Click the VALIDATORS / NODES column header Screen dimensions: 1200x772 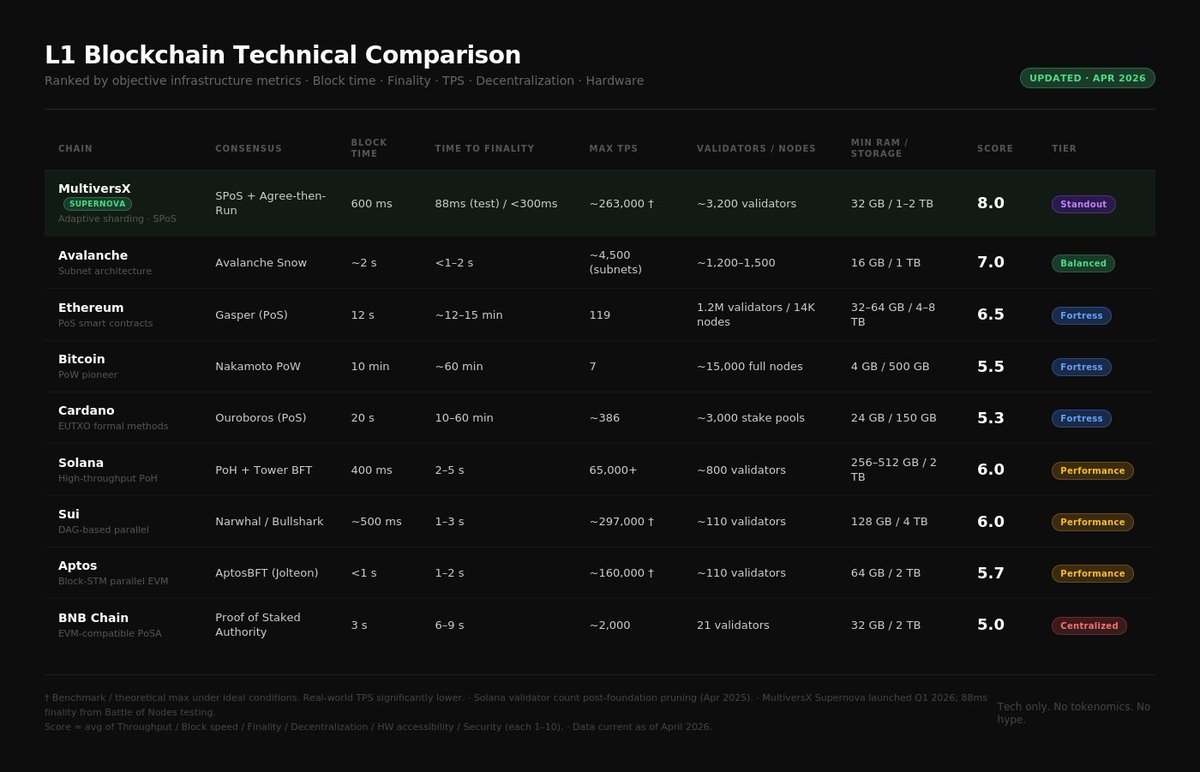[756, 149]
